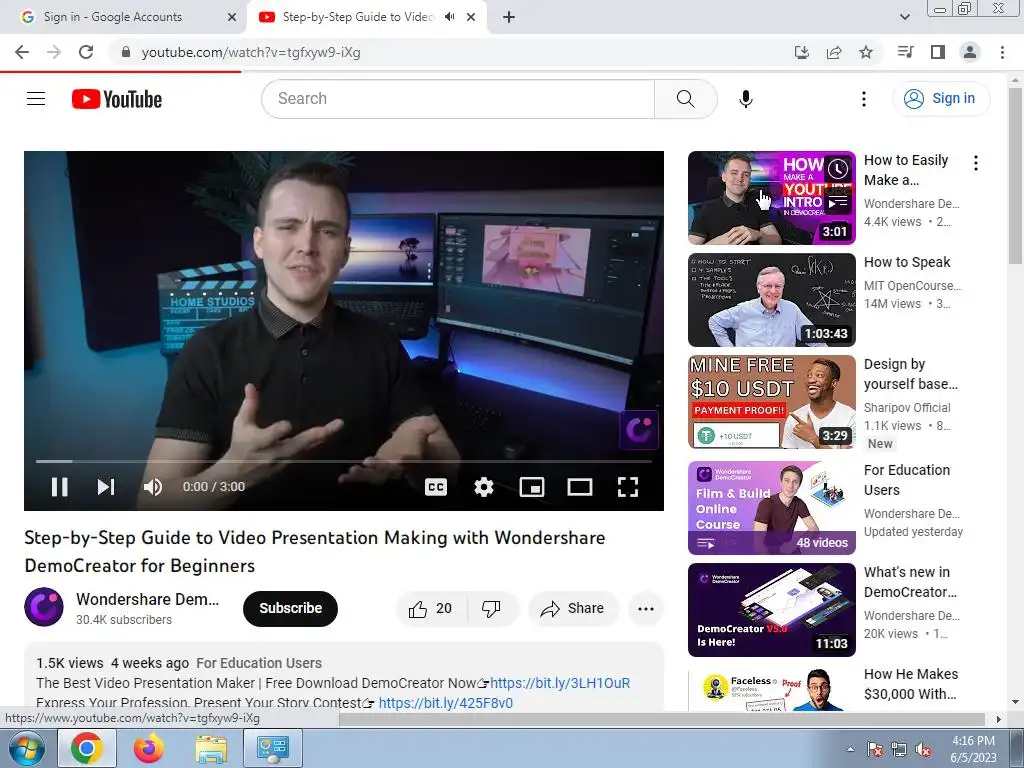Enter fullscreen video mode
The image size is (1024, 768).
[x=628, y=487]
